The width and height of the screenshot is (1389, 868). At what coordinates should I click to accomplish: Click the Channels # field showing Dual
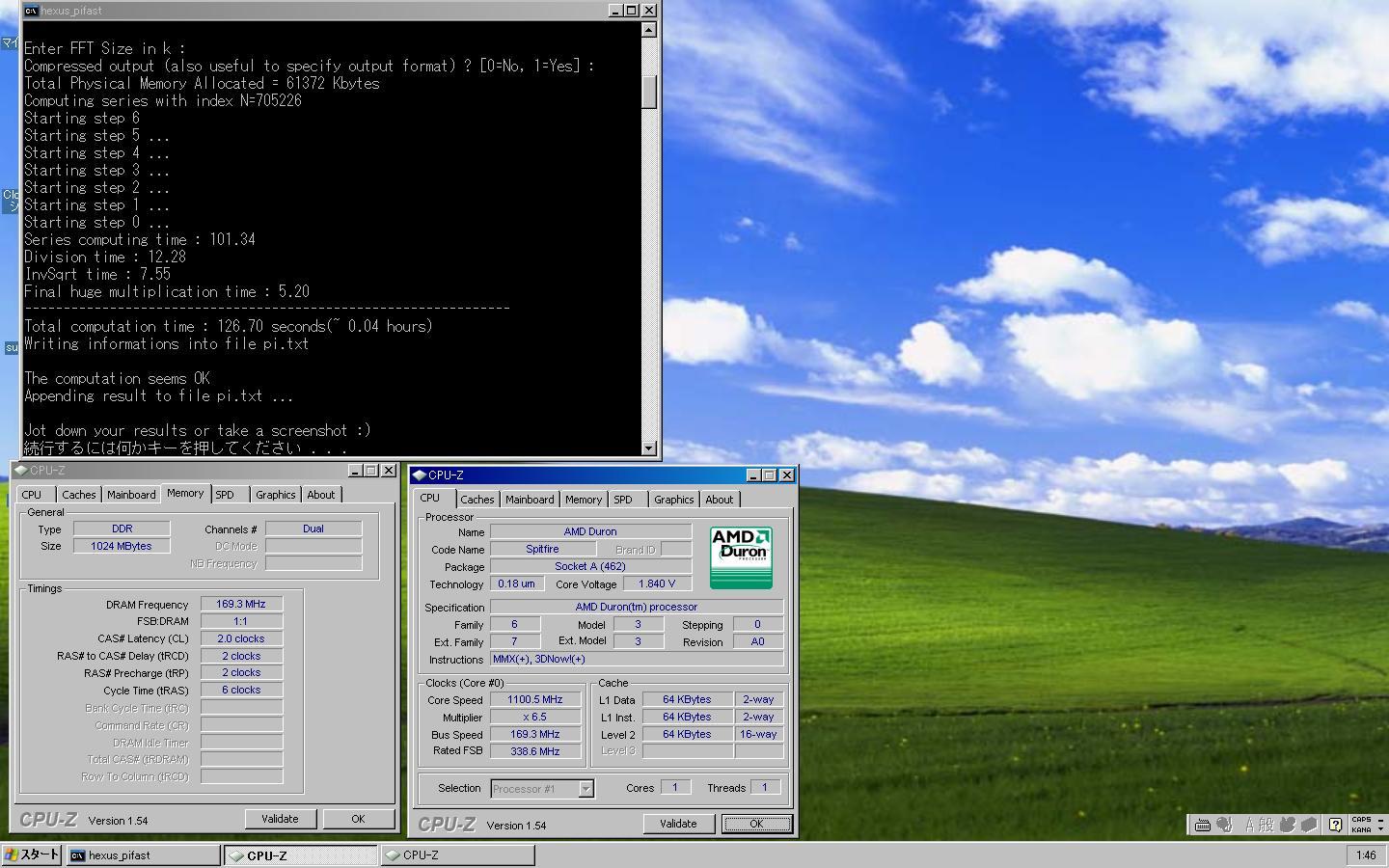click(x=313, y=529)
